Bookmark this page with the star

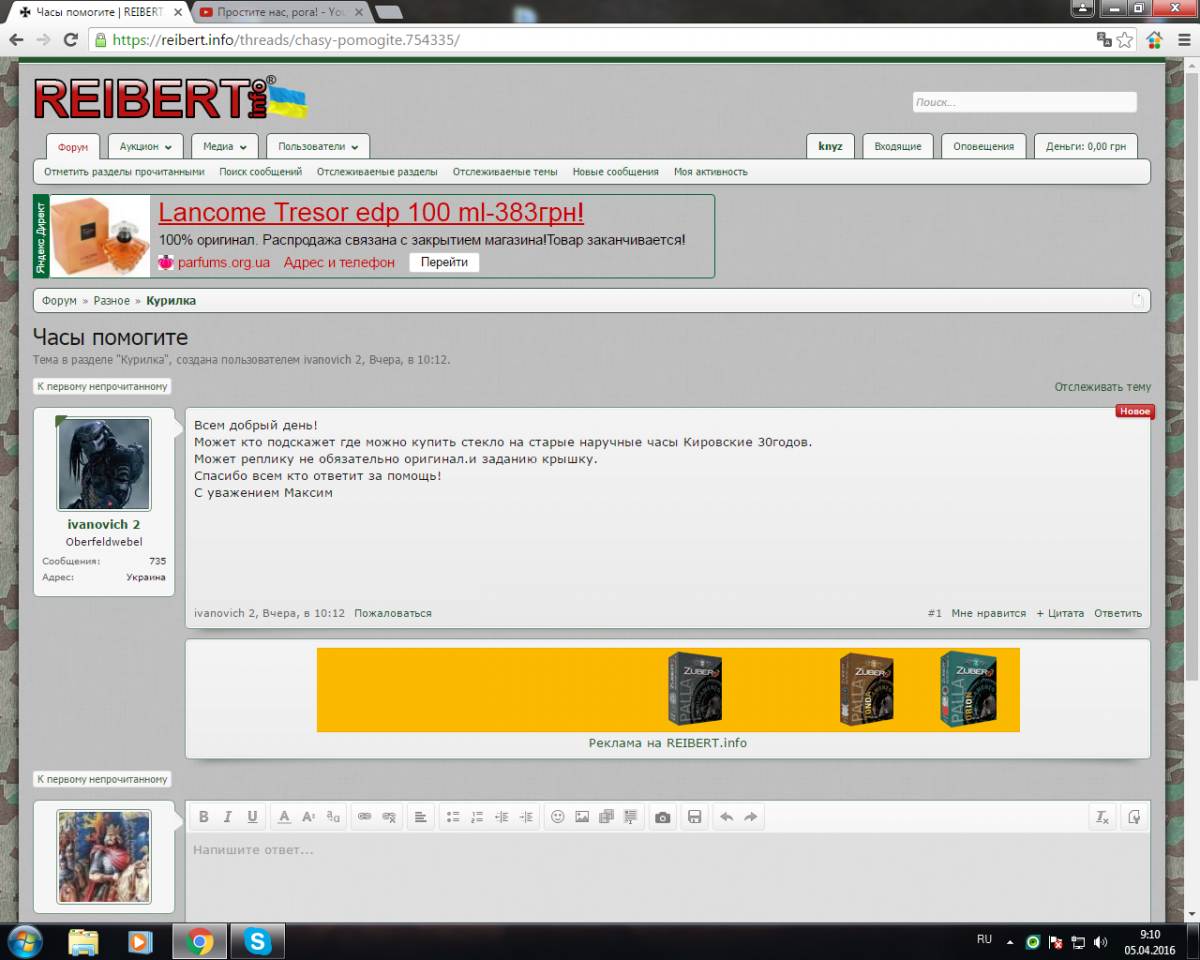point(1125,40)
